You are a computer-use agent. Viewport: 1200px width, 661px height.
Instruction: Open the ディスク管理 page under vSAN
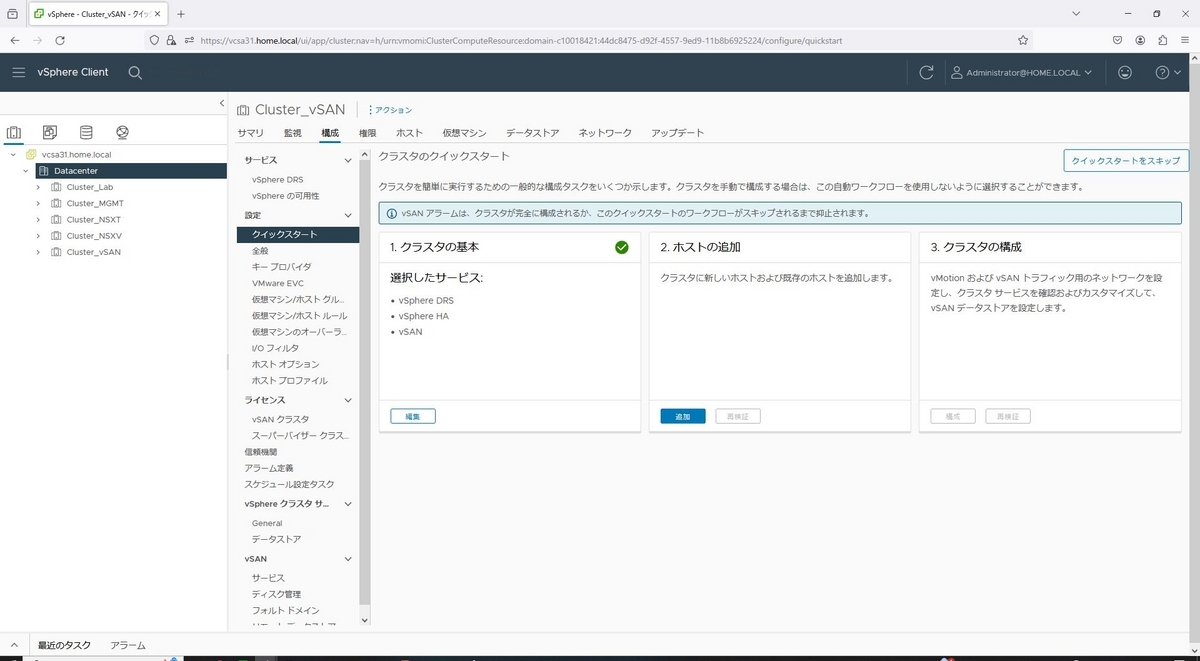click(x=276, y=594)
